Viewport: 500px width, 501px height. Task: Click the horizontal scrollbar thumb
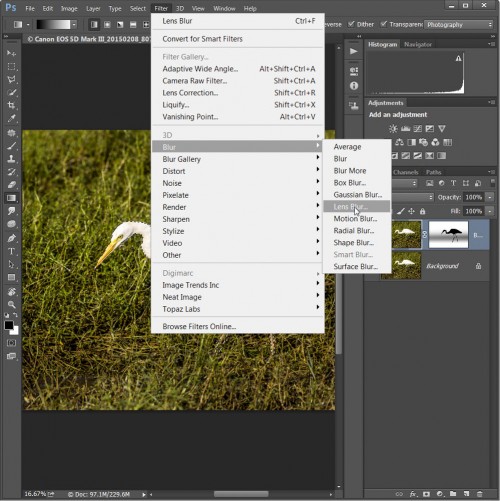point(241,494)
